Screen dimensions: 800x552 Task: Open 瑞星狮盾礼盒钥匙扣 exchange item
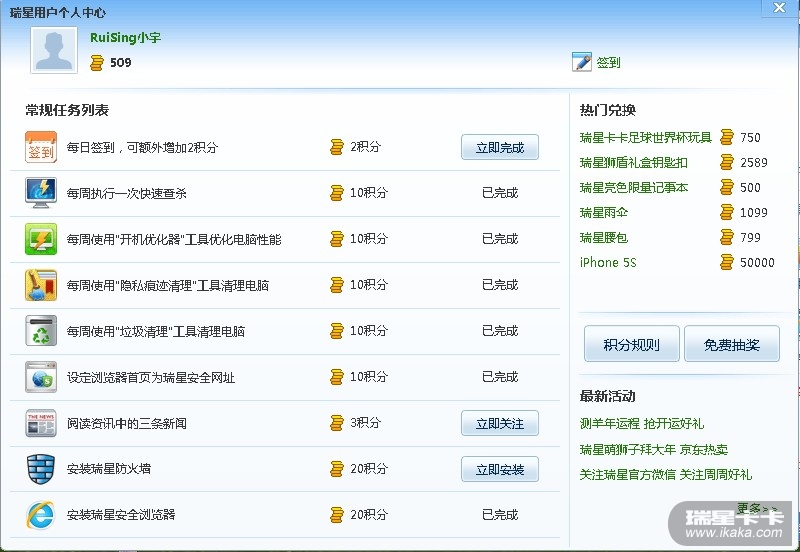point(634,163)
